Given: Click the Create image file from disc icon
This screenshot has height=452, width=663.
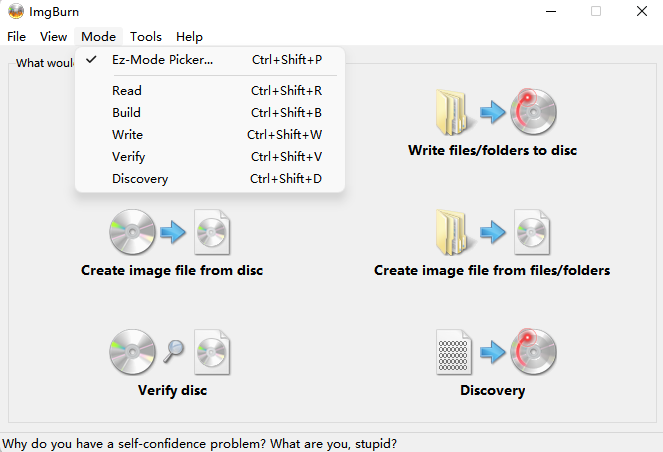Looking at the screenshot, I should coord(171,232).
